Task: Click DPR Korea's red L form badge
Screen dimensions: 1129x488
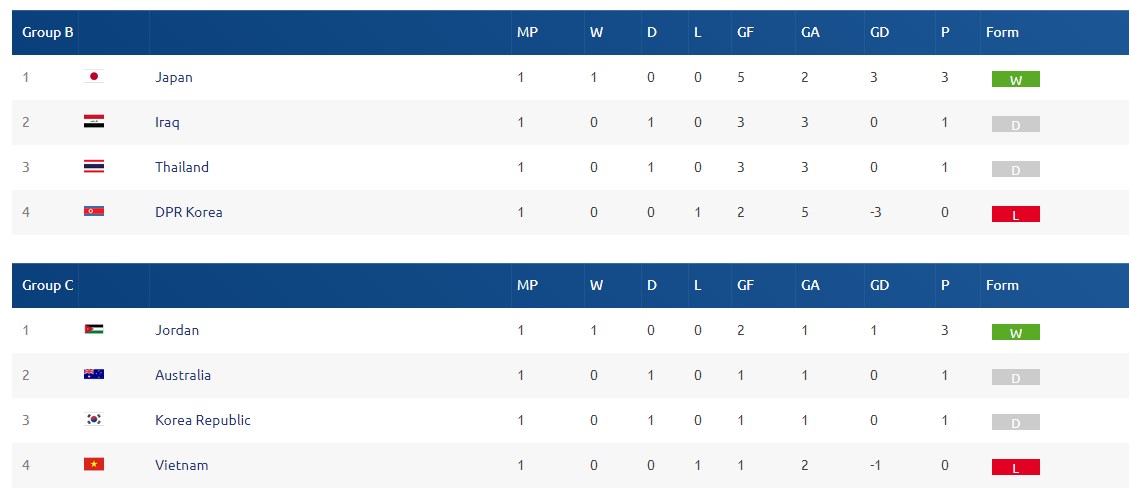Action: pos(1015,214)
